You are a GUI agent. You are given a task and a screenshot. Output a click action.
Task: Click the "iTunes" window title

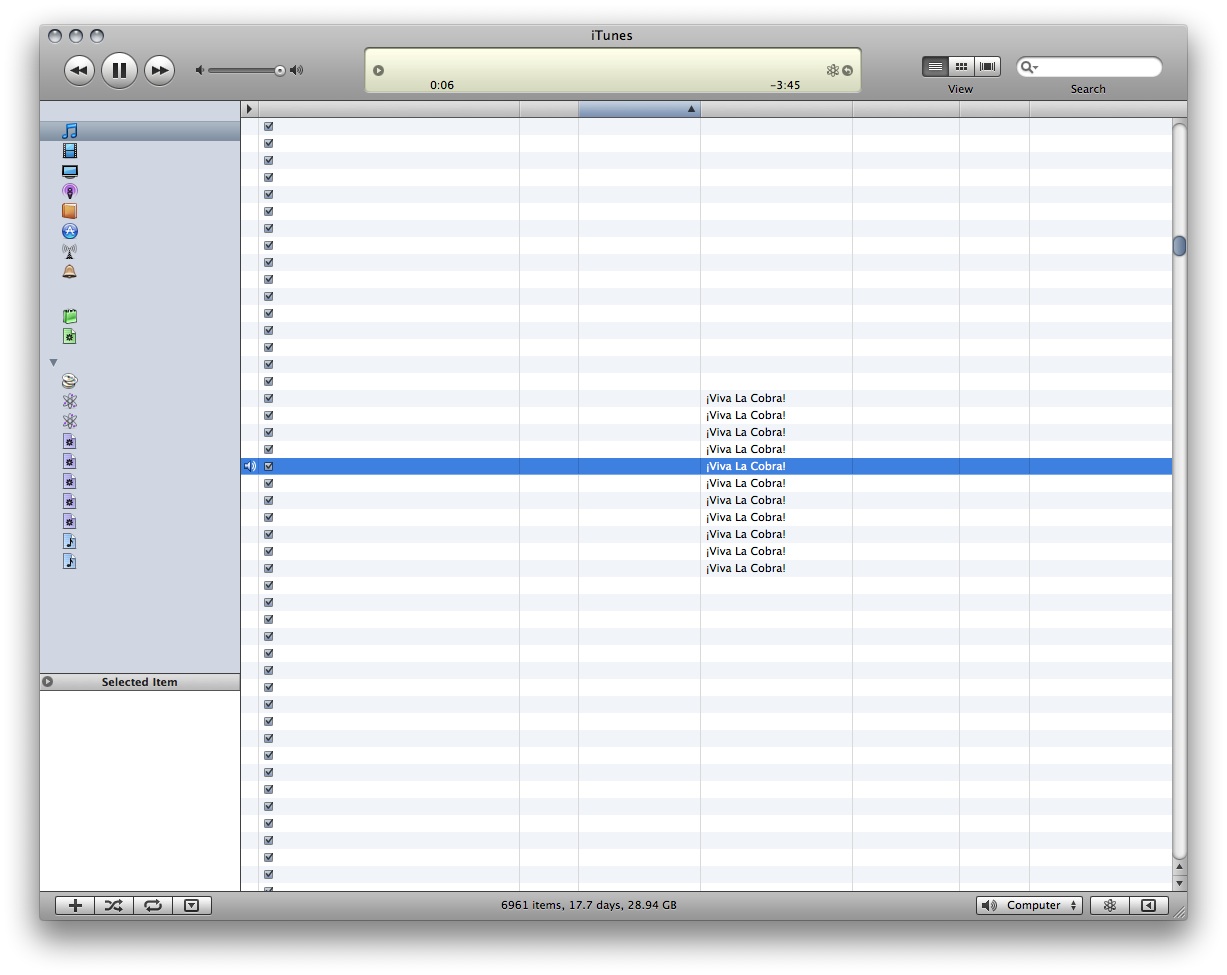(612, 35)
